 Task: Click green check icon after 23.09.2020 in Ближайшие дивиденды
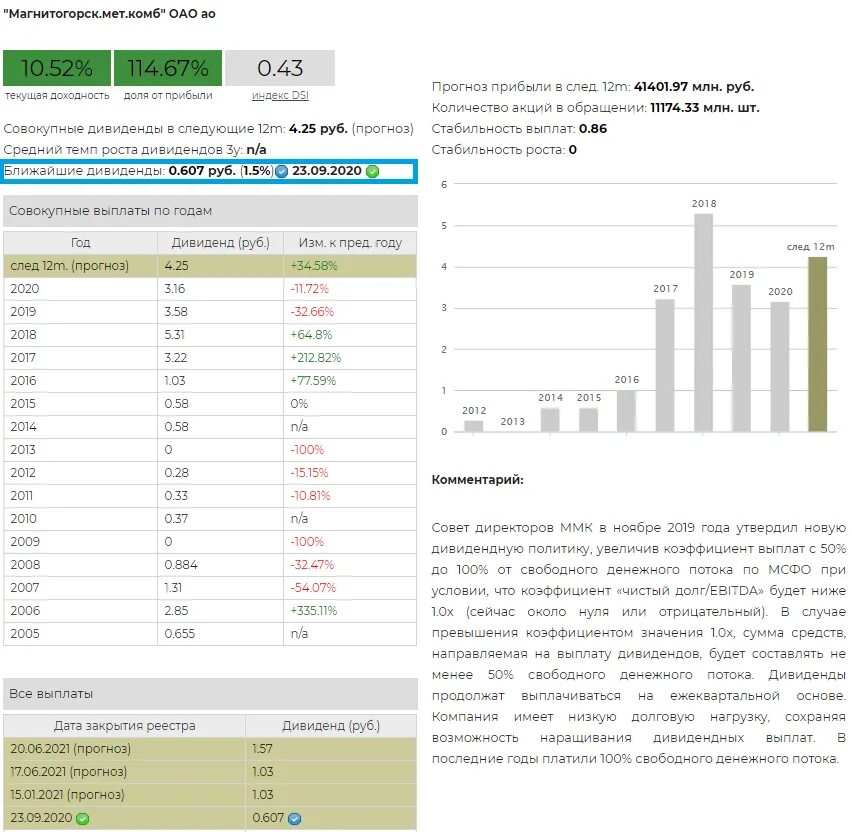(x=372, y=171)
